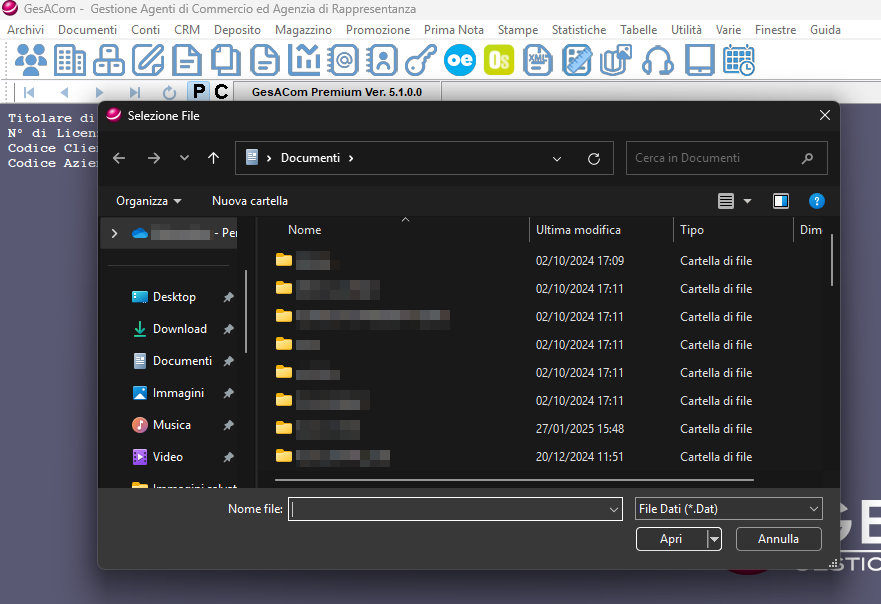Open the calendar with clock toolbar icon
Screen dimensions: 881x604
pyautogui.click(x=738, y=60)
